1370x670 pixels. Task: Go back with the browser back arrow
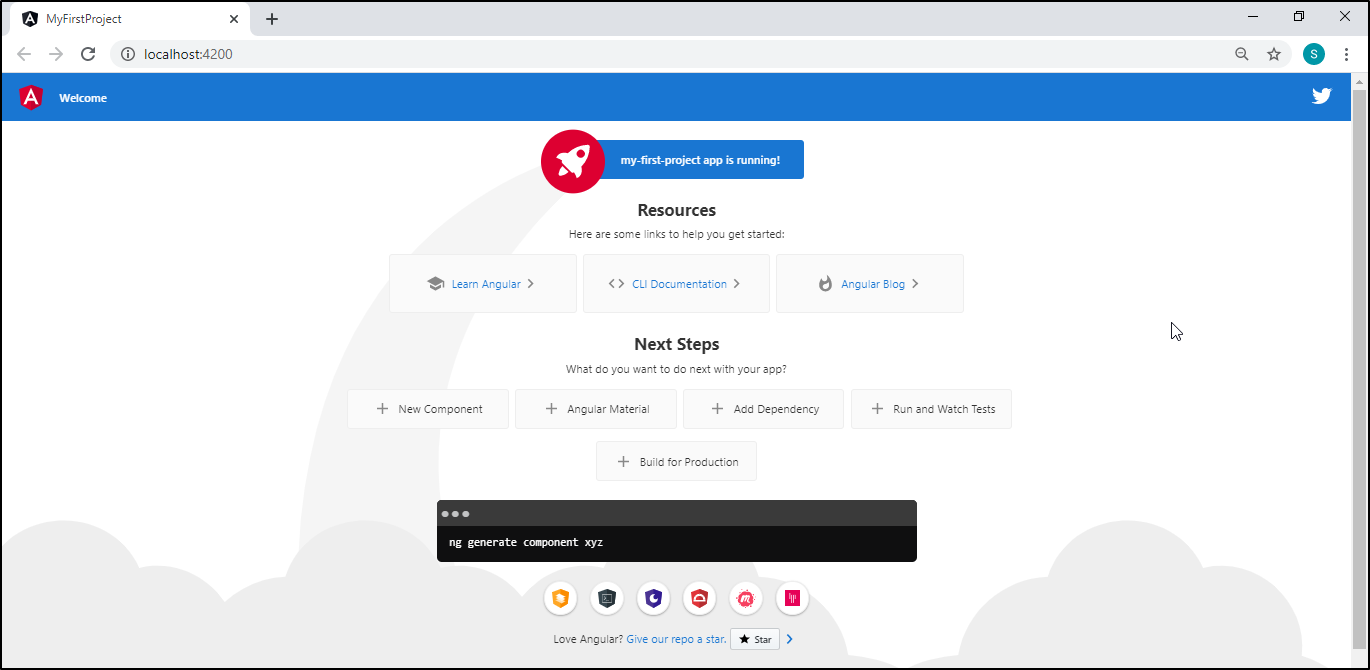[x=24, y=54]
